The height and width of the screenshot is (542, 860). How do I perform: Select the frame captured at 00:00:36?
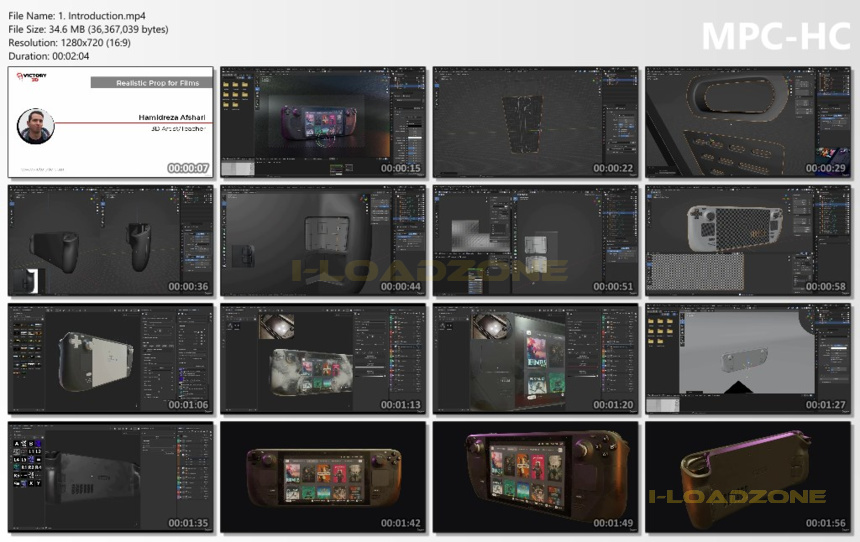pyautogui.click(x=111, y=240)
